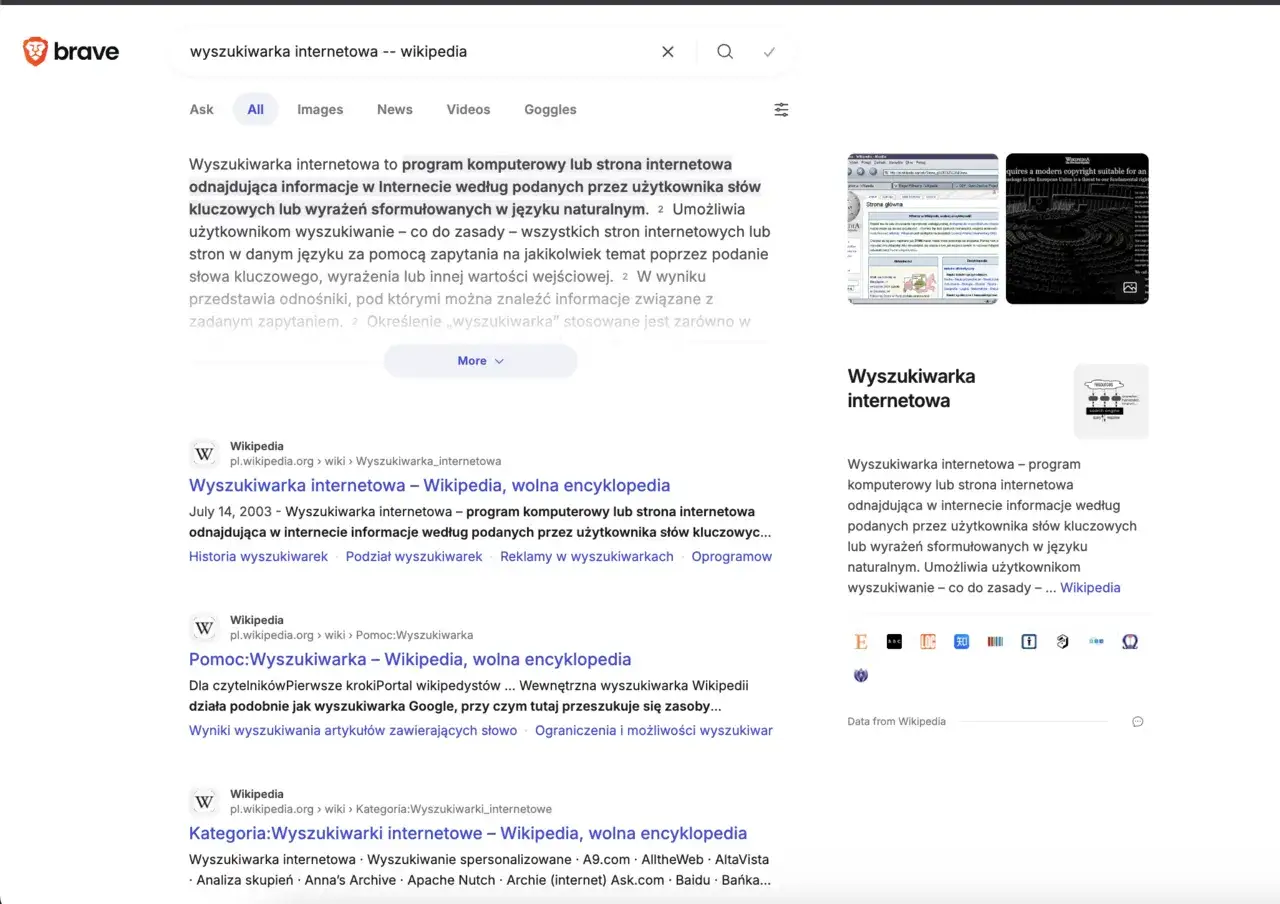This screenshot has height=904, width=1280.
Task: Open the dark parliament chamber thumbnail
Action: click(1077, 229)
